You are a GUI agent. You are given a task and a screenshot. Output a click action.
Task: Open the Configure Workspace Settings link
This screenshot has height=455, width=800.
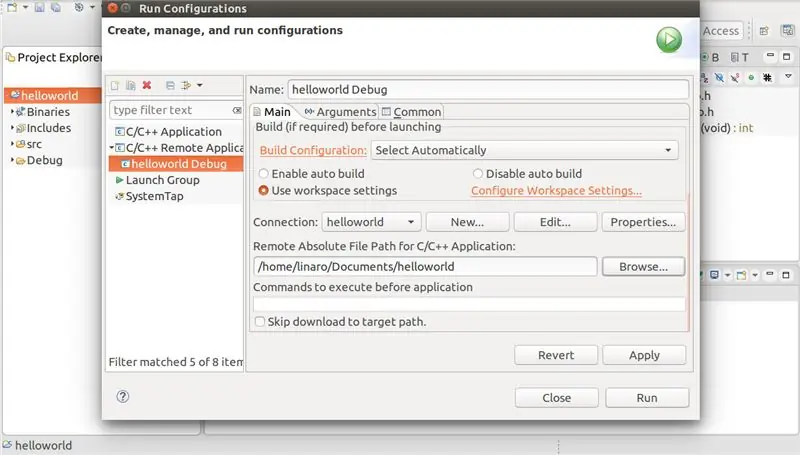tap(556, 190)
